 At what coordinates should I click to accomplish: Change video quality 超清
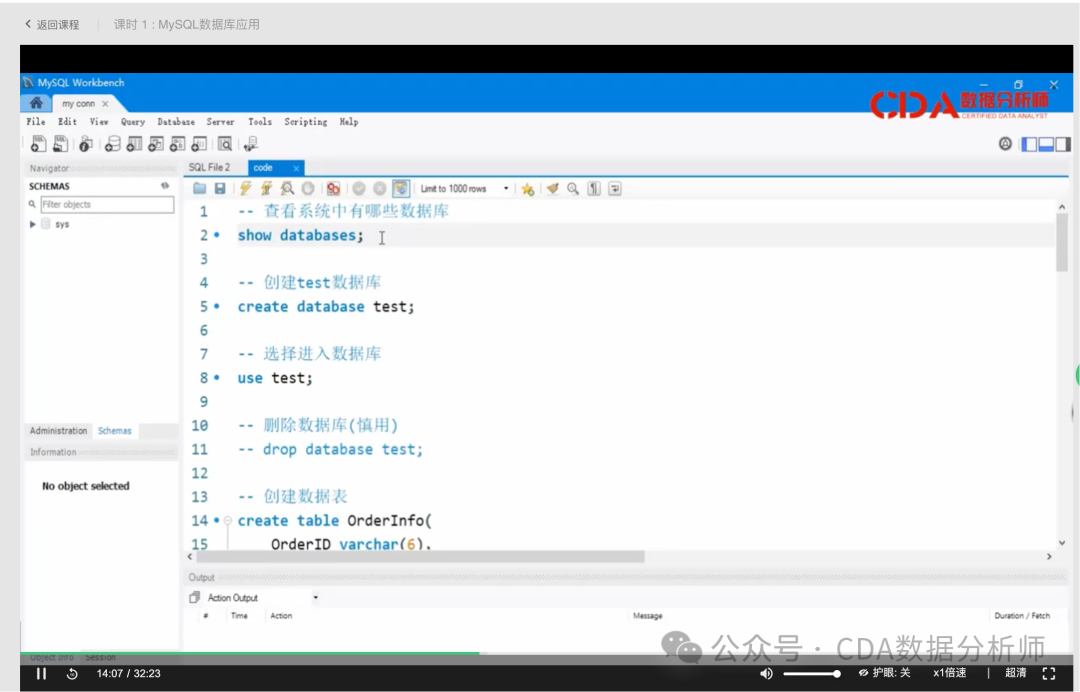pyautogui.click(x=1015, y=673)
